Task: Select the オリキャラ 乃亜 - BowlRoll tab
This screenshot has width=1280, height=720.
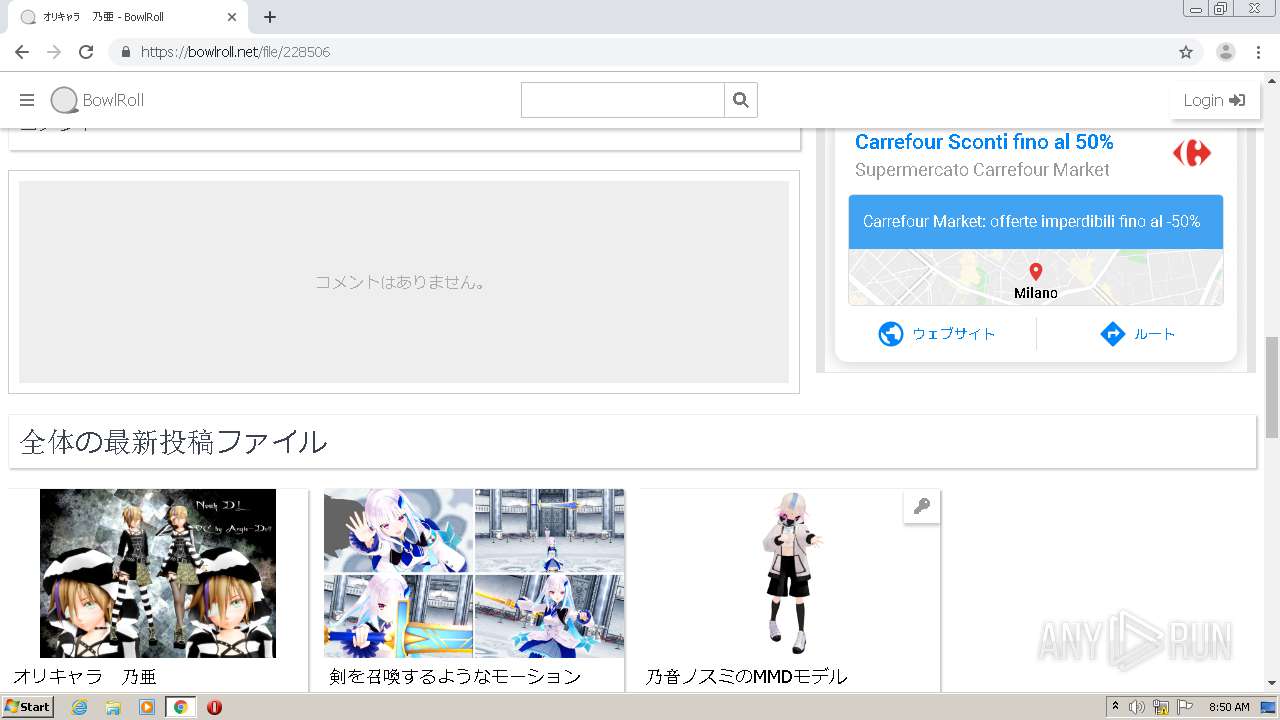Action: point(128,17)
